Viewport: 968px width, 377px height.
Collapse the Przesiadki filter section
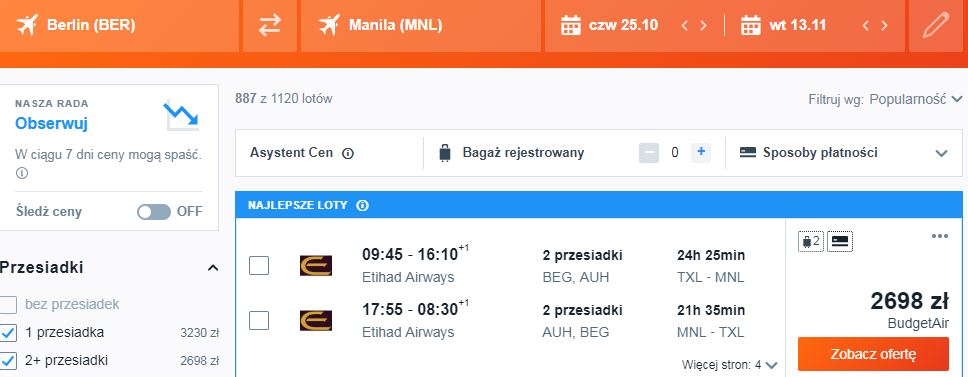[x=213, y=268]
